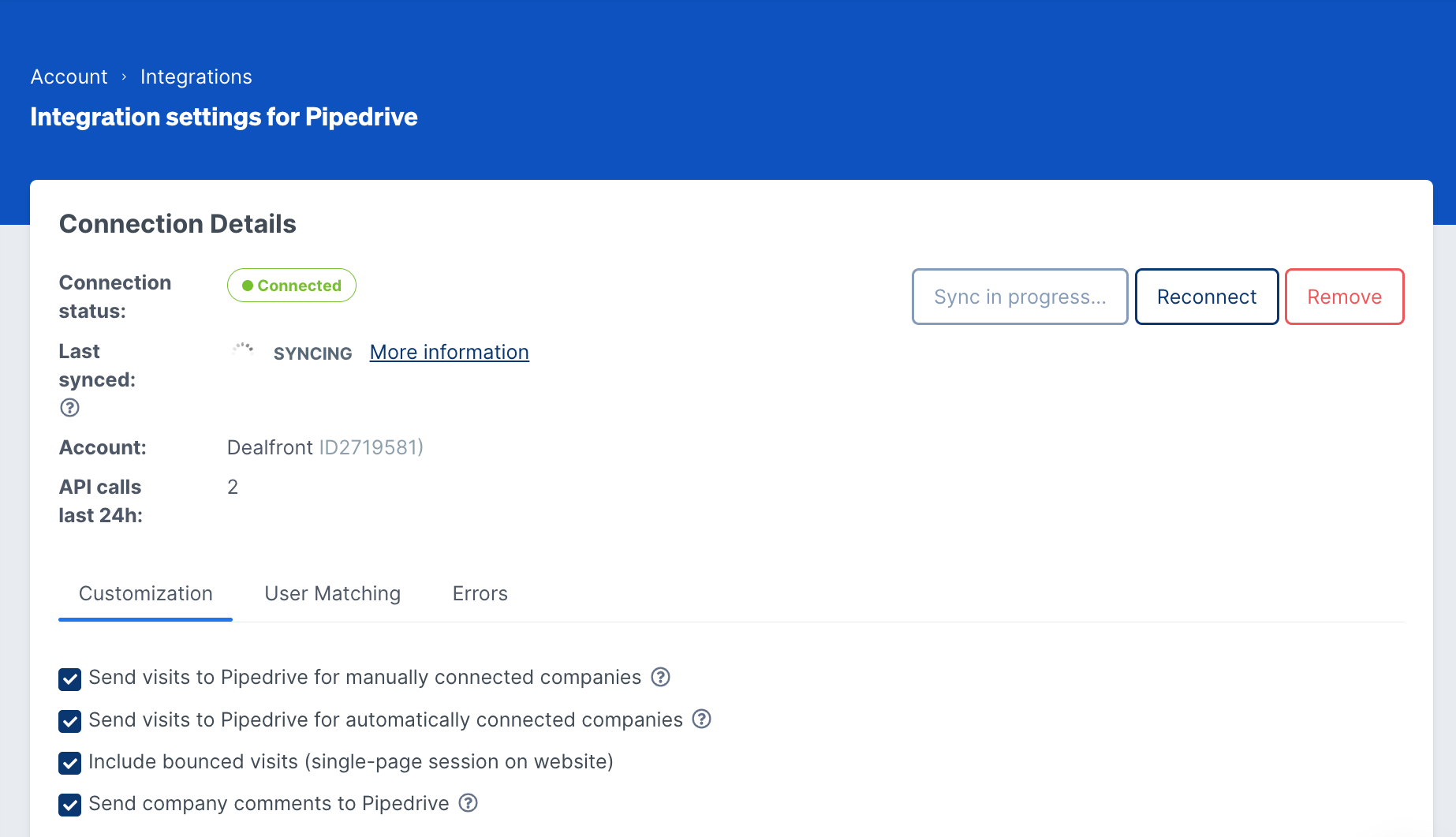Click the API calls last 24h label
This screenshot has height=837, width=1456.
101,501
